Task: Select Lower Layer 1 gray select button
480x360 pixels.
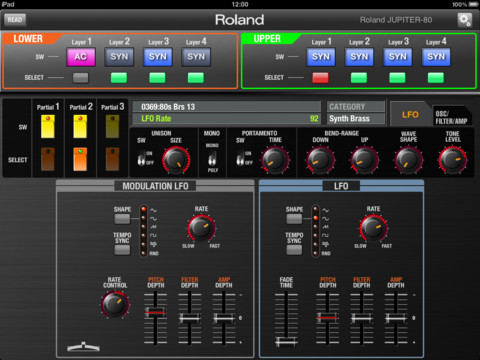Action: [81, 78]
